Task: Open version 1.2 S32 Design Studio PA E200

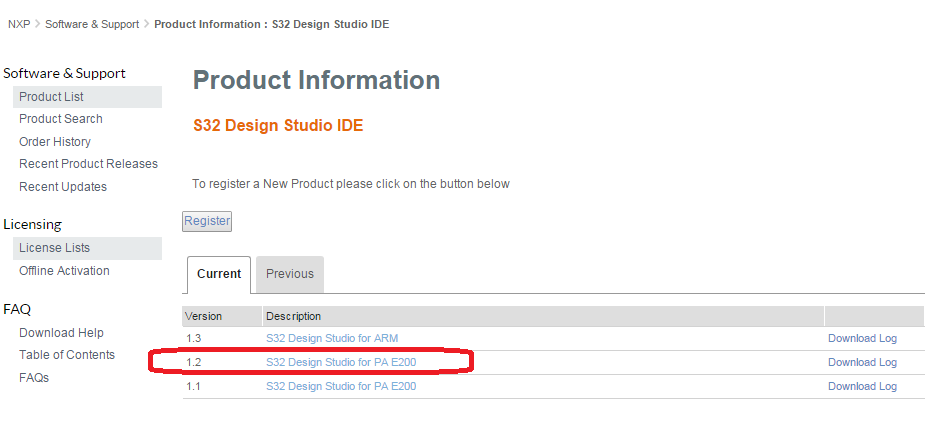Action: coord(341,362)
